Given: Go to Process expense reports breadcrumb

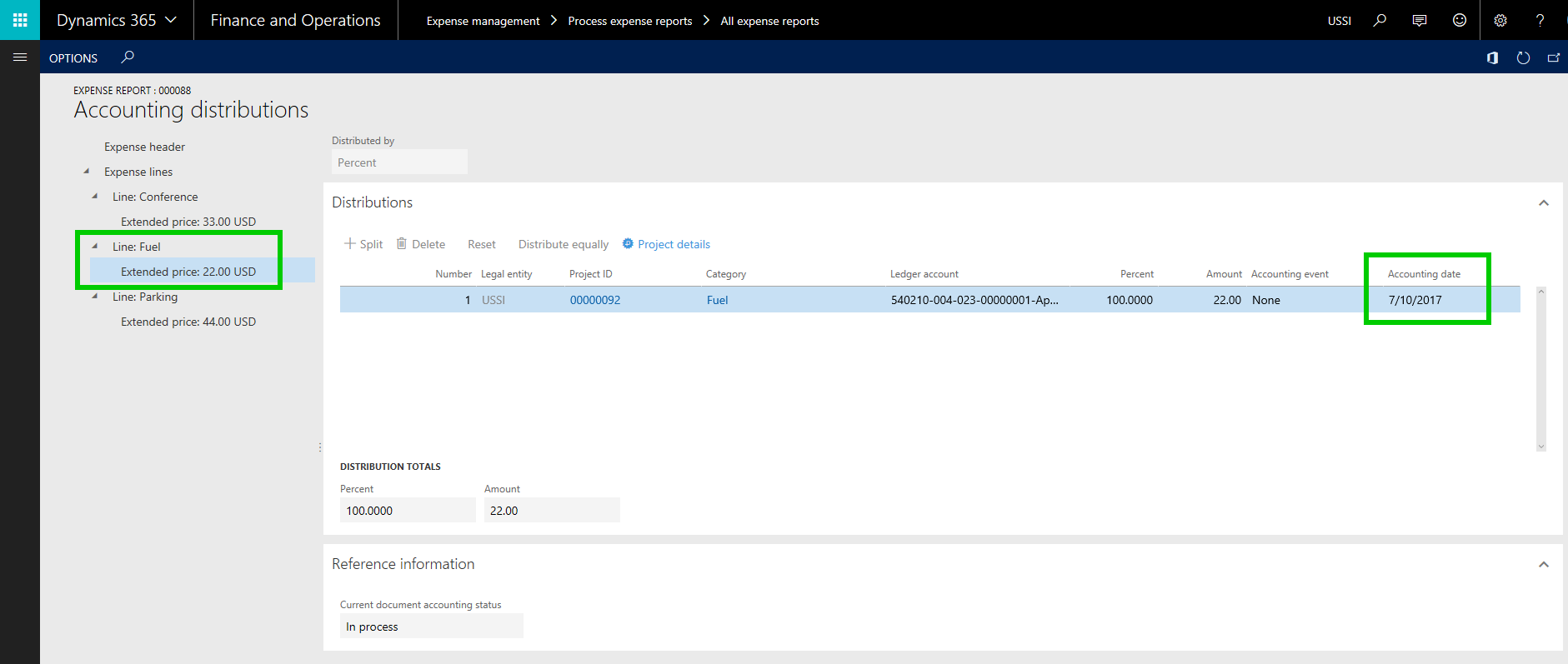Looking at the screenshot, I should point(629,21).
